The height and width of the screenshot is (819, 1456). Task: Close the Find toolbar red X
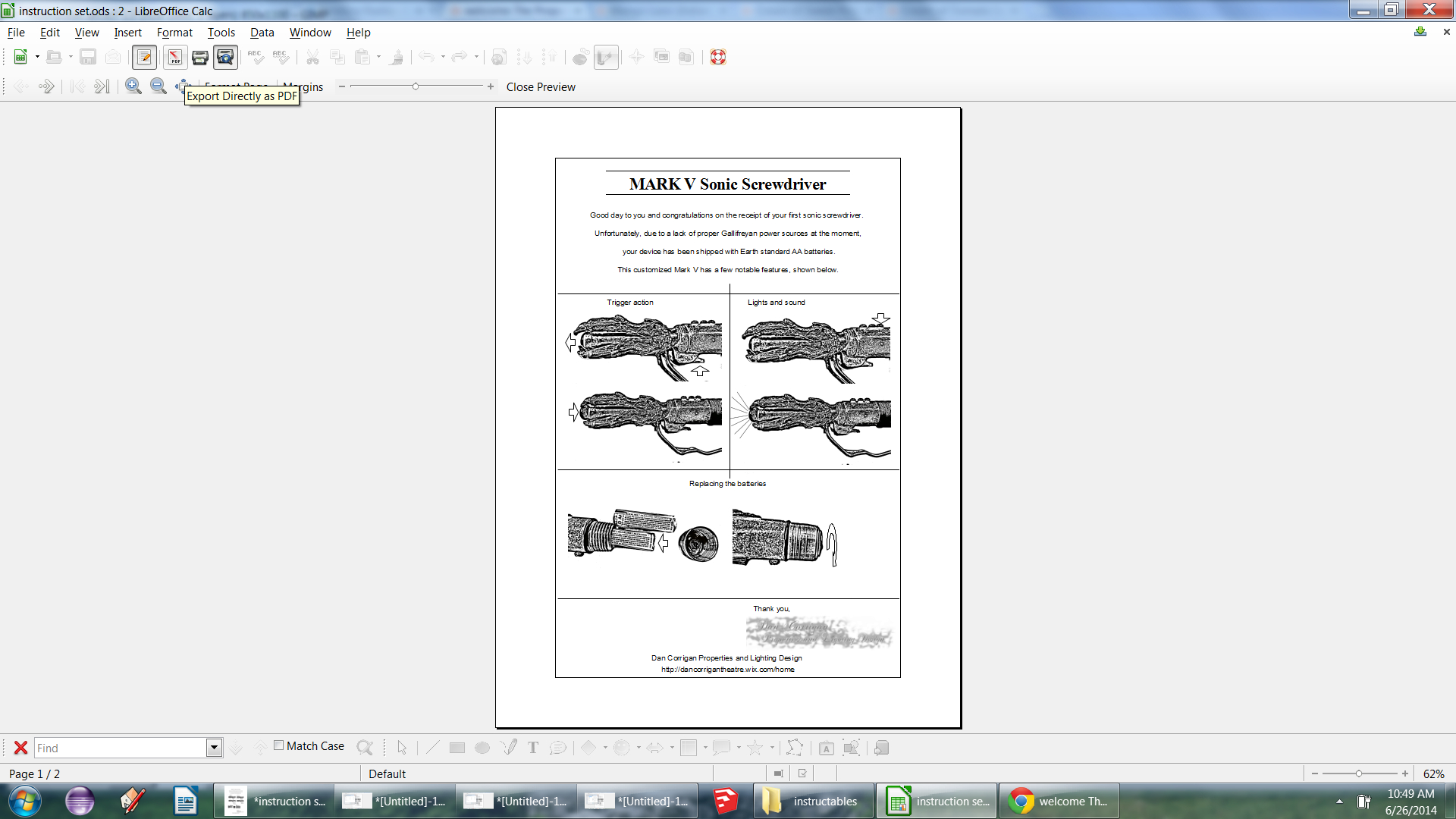click(20, 748)
